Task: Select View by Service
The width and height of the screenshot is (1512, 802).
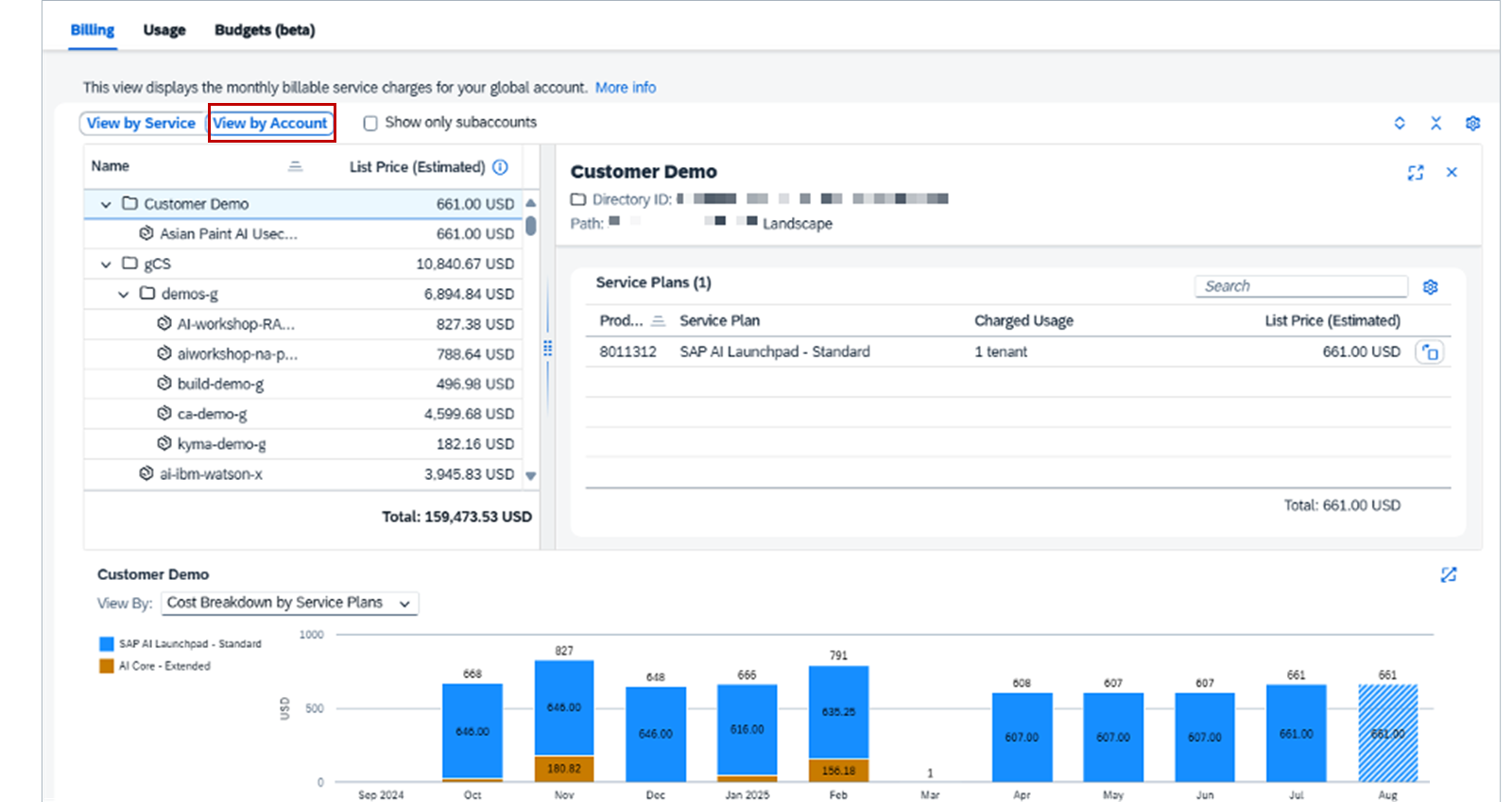Action: pyautogui.click(x=141, y=123)
